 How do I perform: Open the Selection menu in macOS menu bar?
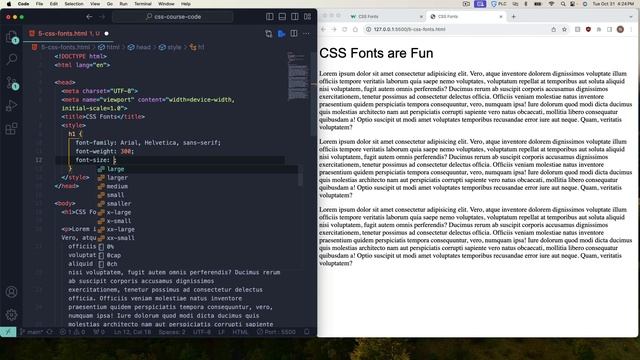(x=74, y=4)
